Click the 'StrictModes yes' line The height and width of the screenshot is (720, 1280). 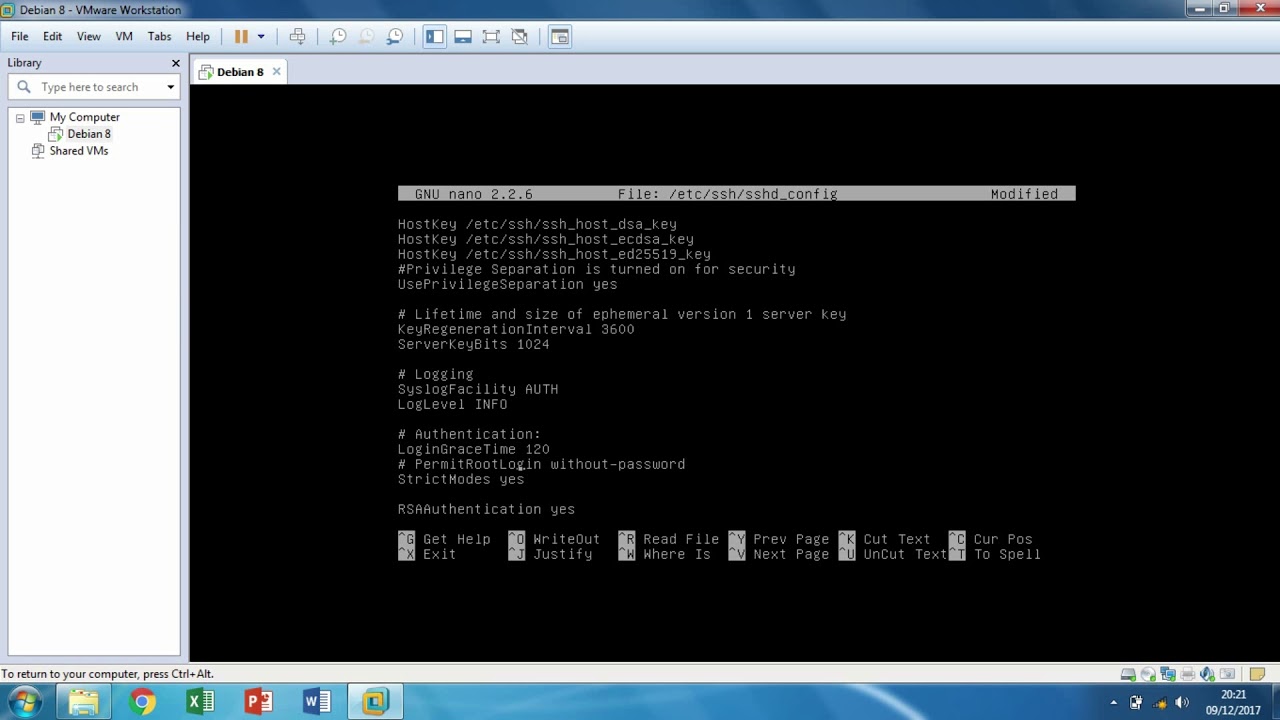(x=461, y=479)
